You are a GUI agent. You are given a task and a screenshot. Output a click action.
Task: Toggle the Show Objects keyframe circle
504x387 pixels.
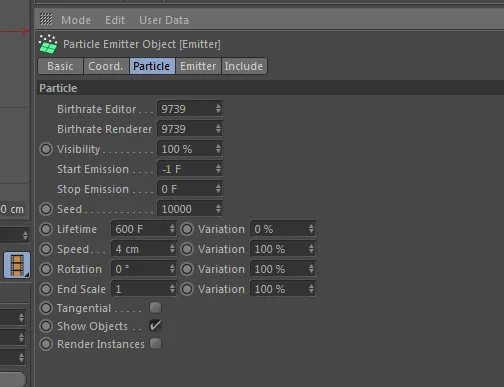[46, 326]
